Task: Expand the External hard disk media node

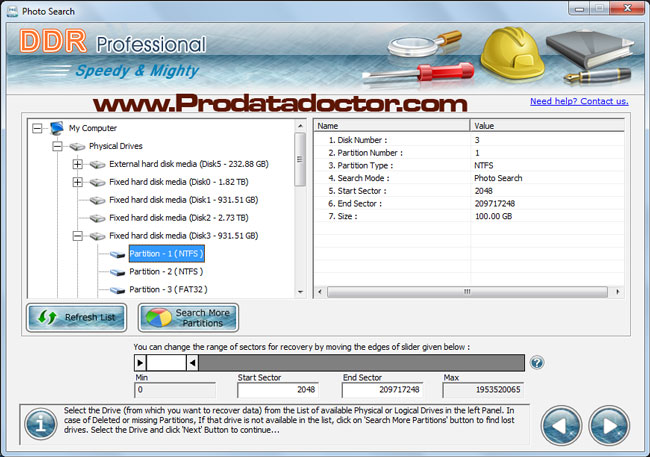Action: click(x=77, y=164)
